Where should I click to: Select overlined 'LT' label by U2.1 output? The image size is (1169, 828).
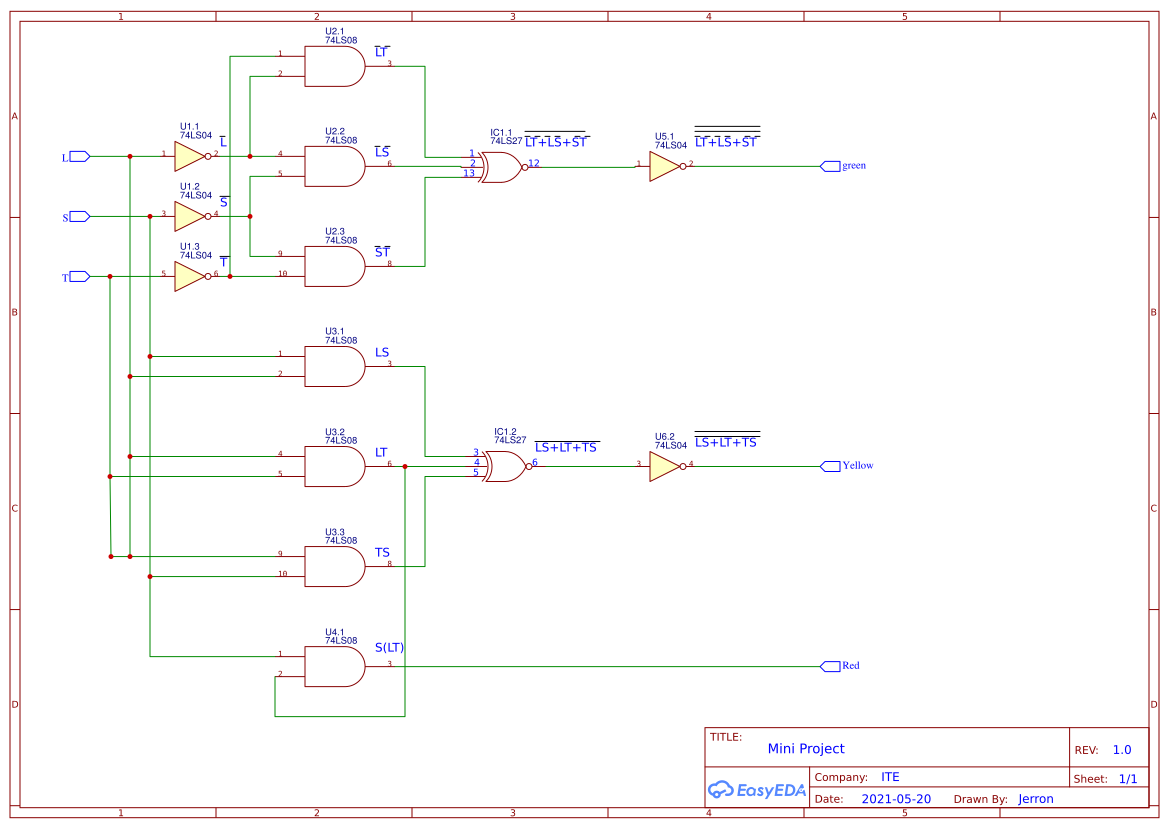382,51
